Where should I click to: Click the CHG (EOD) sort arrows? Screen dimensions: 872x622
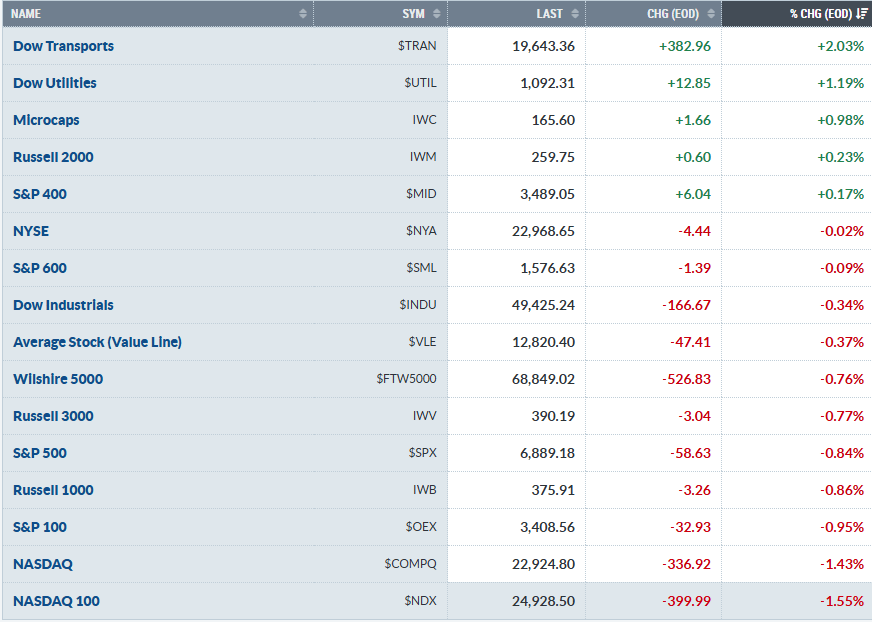tap(711, 14)
